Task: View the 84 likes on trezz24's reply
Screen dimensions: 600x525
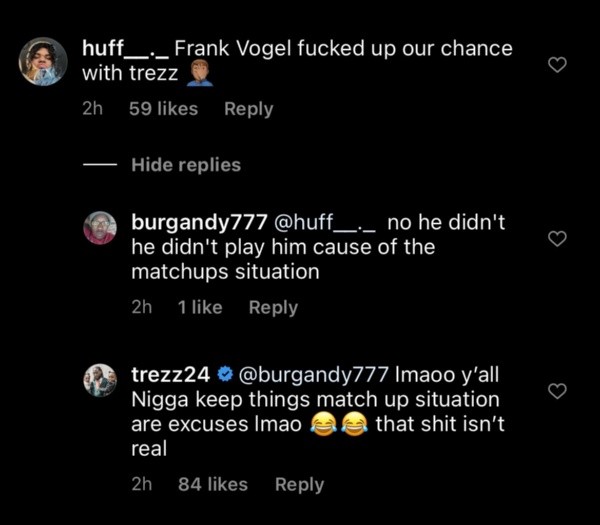Action: (212, 484)
